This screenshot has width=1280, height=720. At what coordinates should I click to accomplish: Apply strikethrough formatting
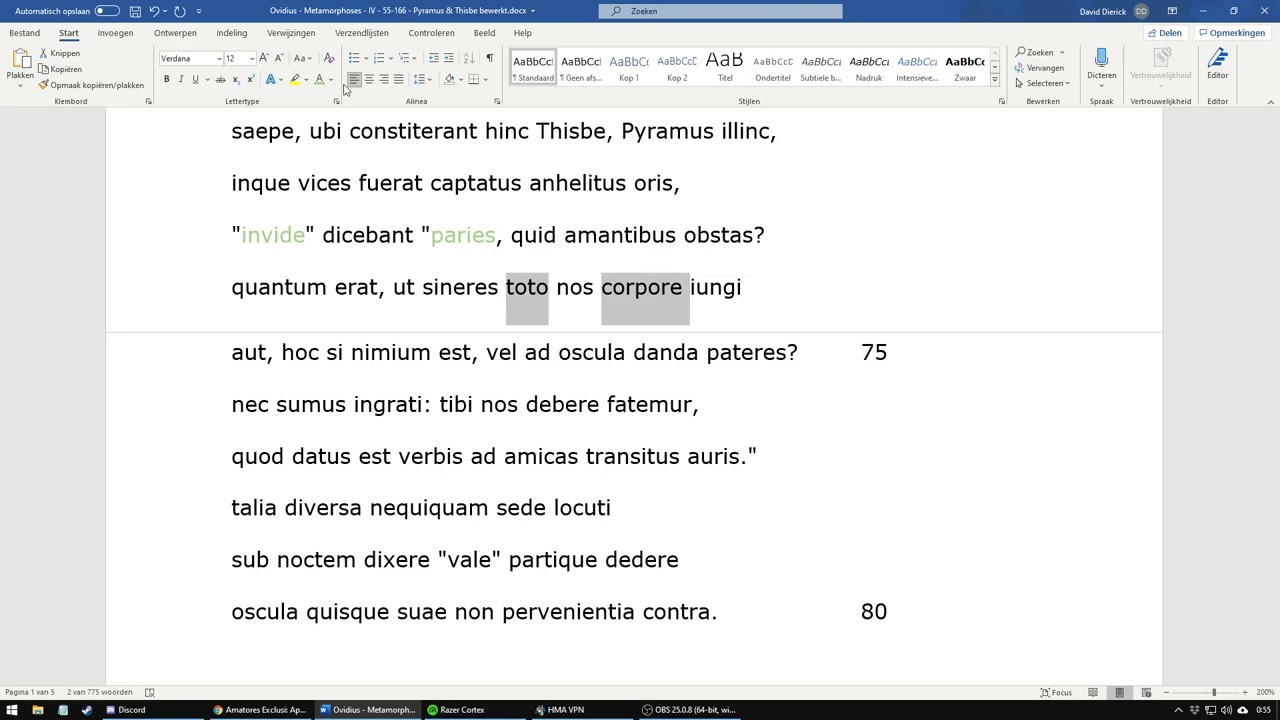coord(220,79)
